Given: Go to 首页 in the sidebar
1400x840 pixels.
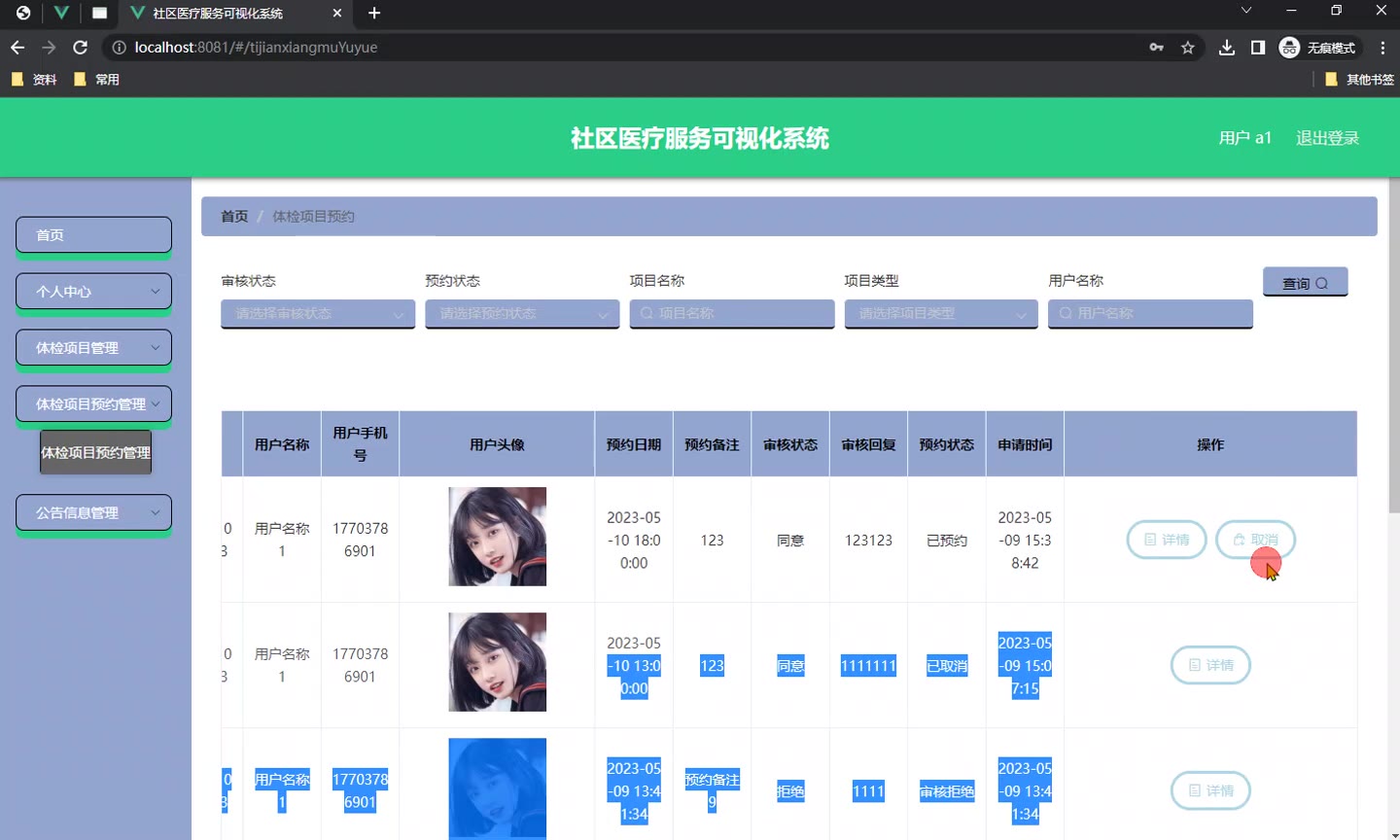Looking at the screenshot, I should [x=93, y=235].
